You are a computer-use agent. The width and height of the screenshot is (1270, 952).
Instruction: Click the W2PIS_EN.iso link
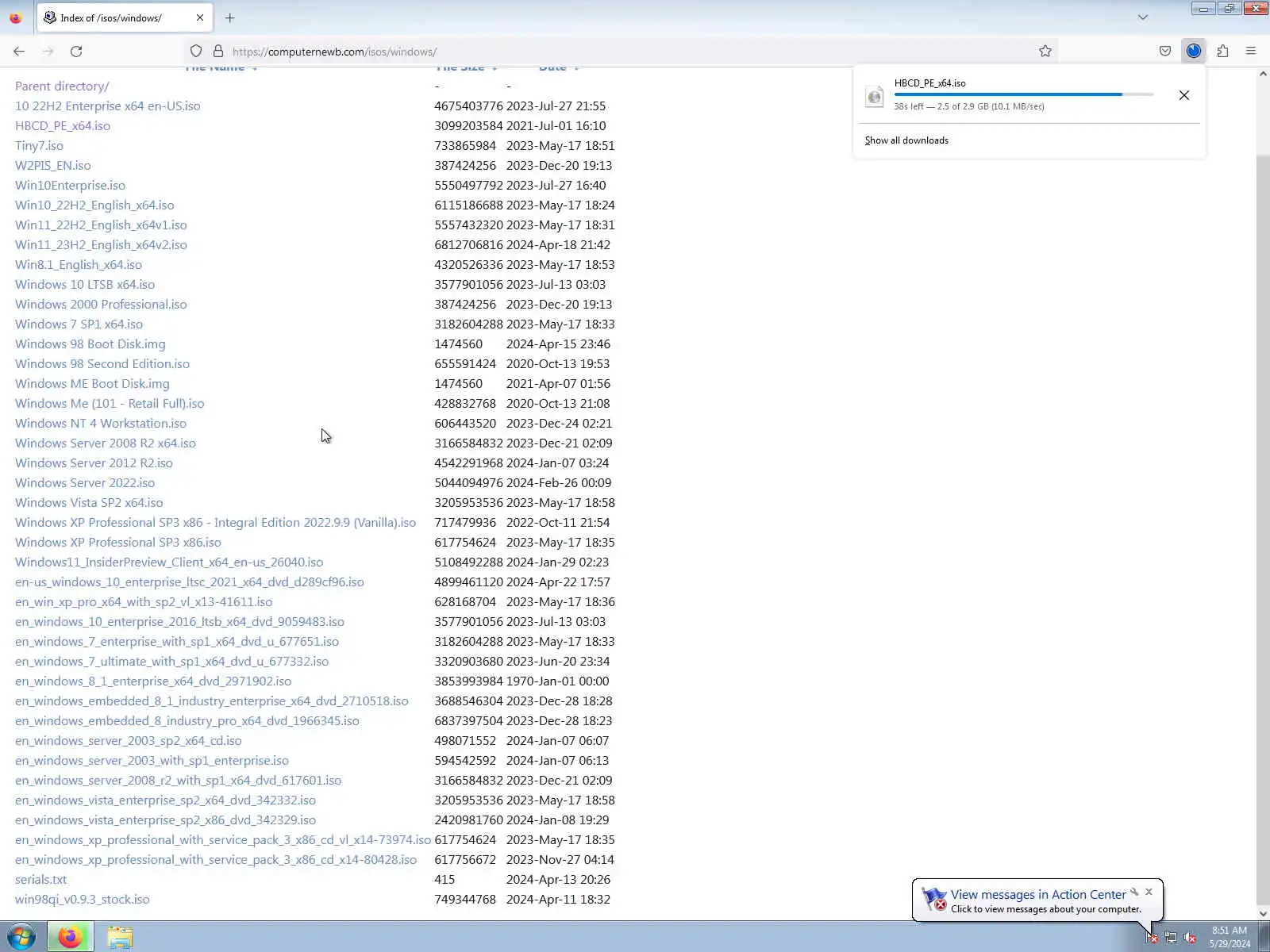[x=53, y=165]
